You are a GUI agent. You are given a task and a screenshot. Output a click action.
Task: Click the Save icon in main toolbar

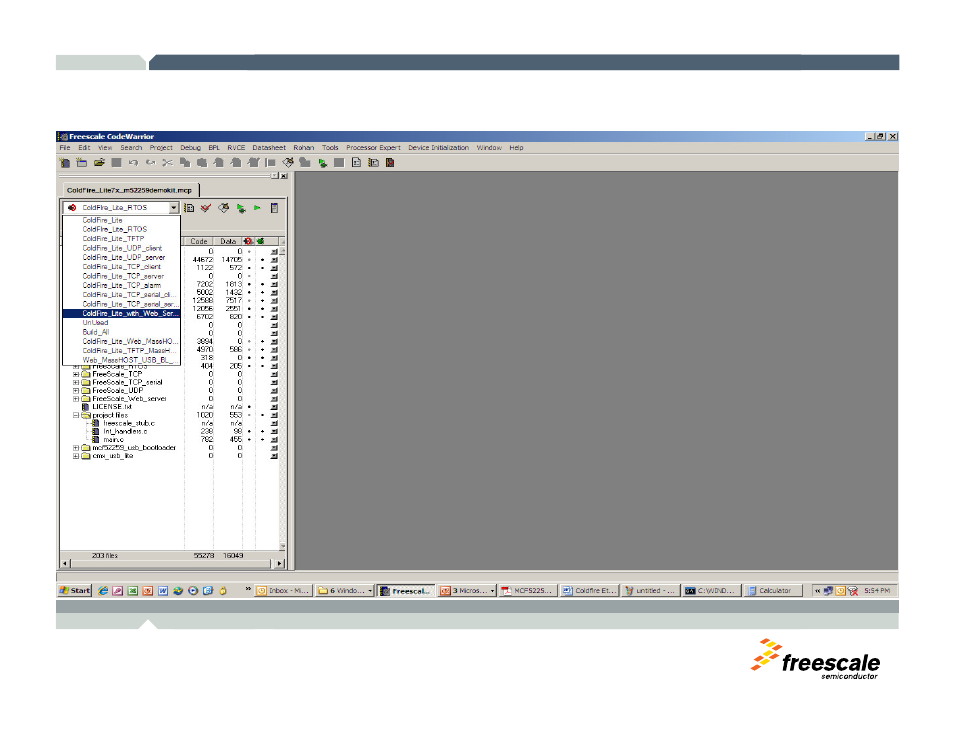[x=116, y=162]
